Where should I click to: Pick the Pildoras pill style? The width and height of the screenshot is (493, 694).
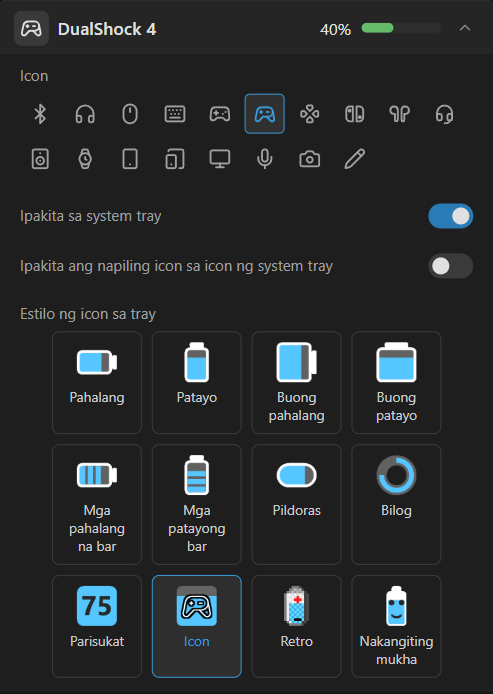[297, 505]
